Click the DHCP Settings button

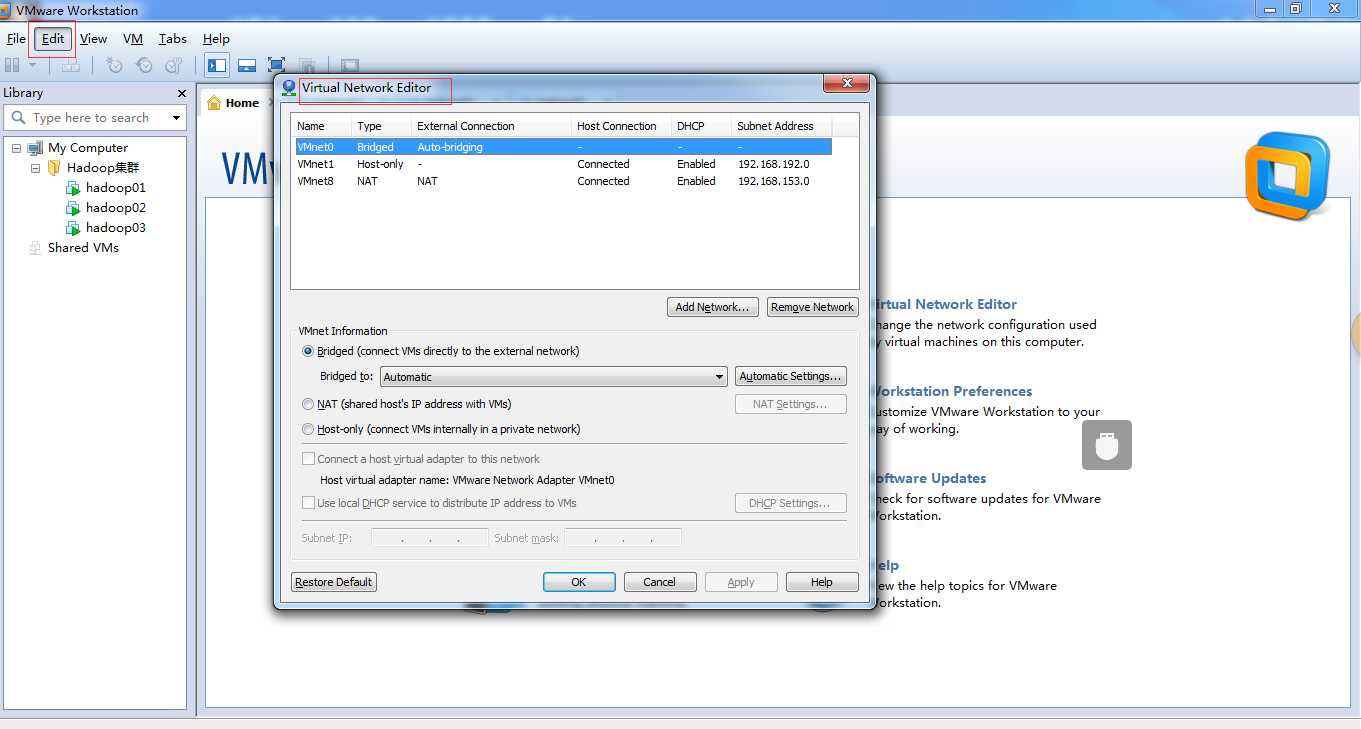(791, 503)
